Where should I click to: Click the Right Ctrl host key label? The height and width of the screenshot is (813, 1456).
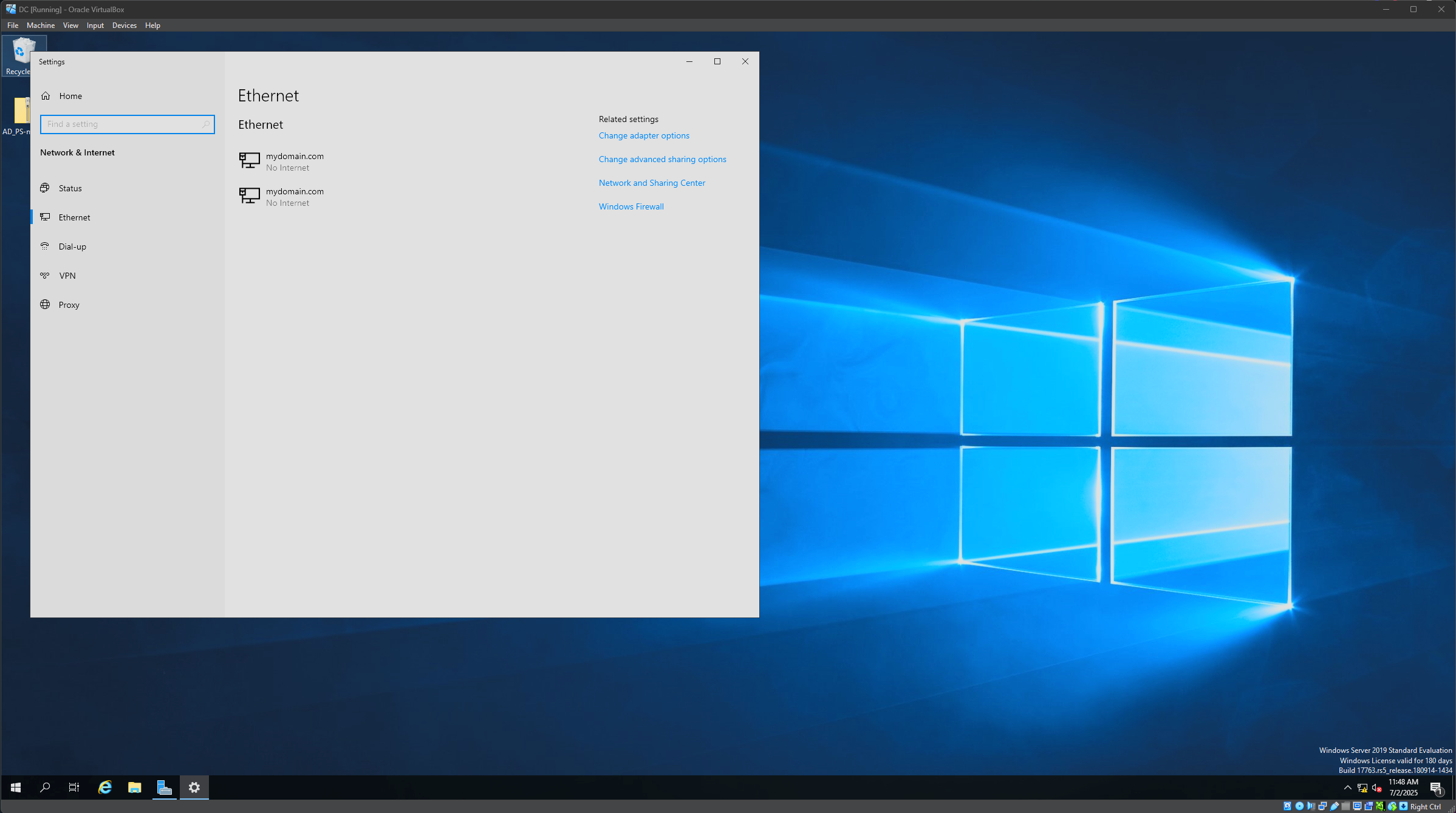(x=1426, y=807)
